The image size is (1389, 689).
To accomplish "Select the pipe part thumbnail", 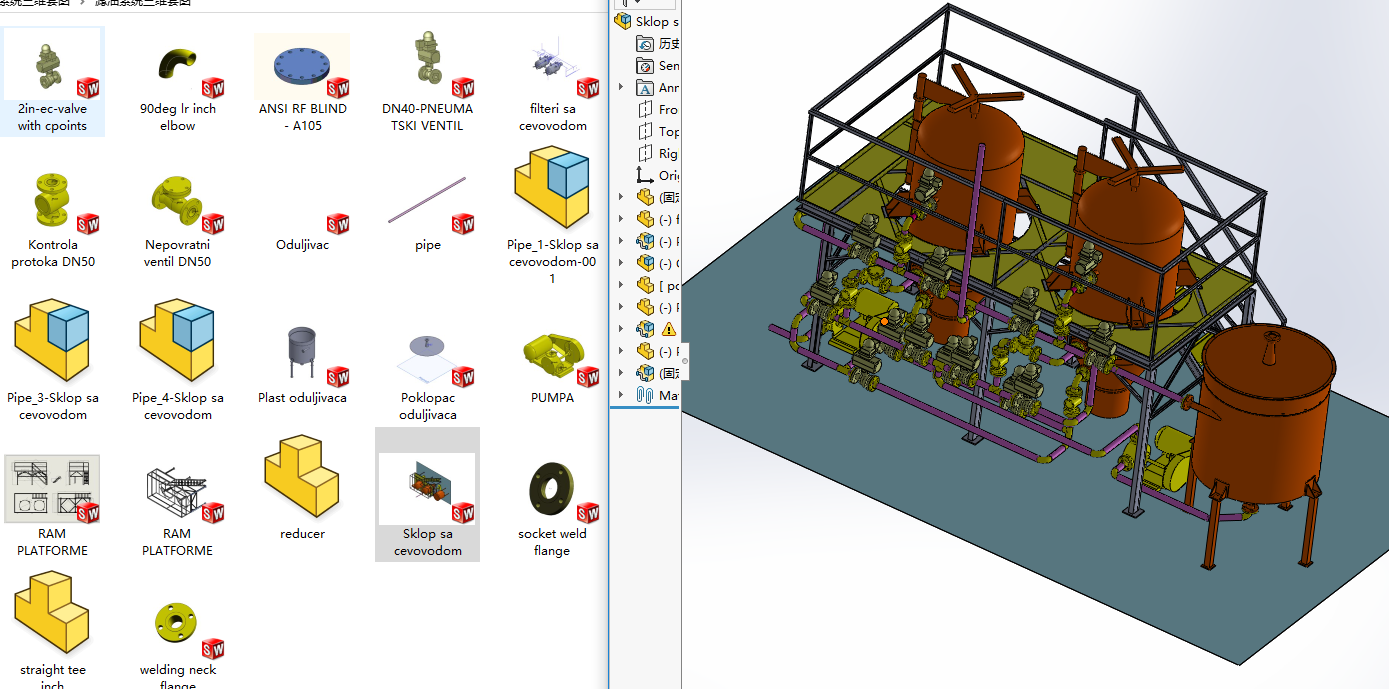I will (x=427, y=201).
